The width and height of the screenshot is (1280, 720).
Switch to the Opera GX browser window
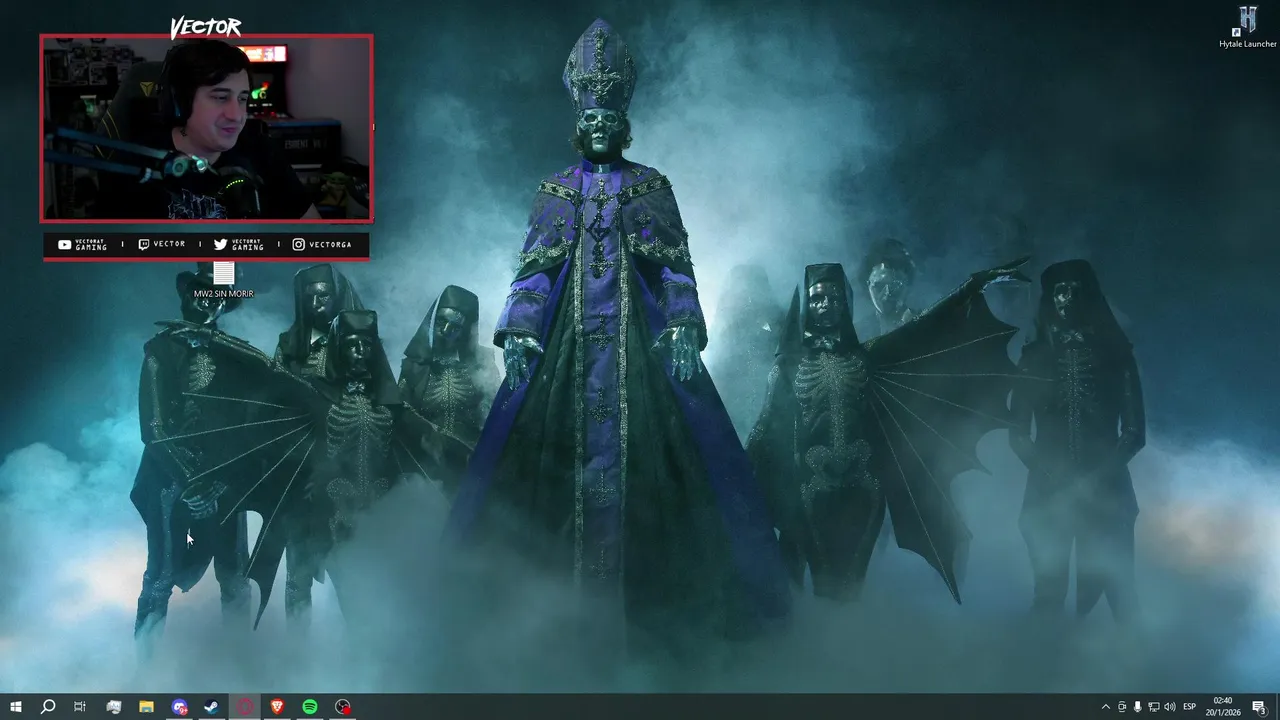pos(245,707)
